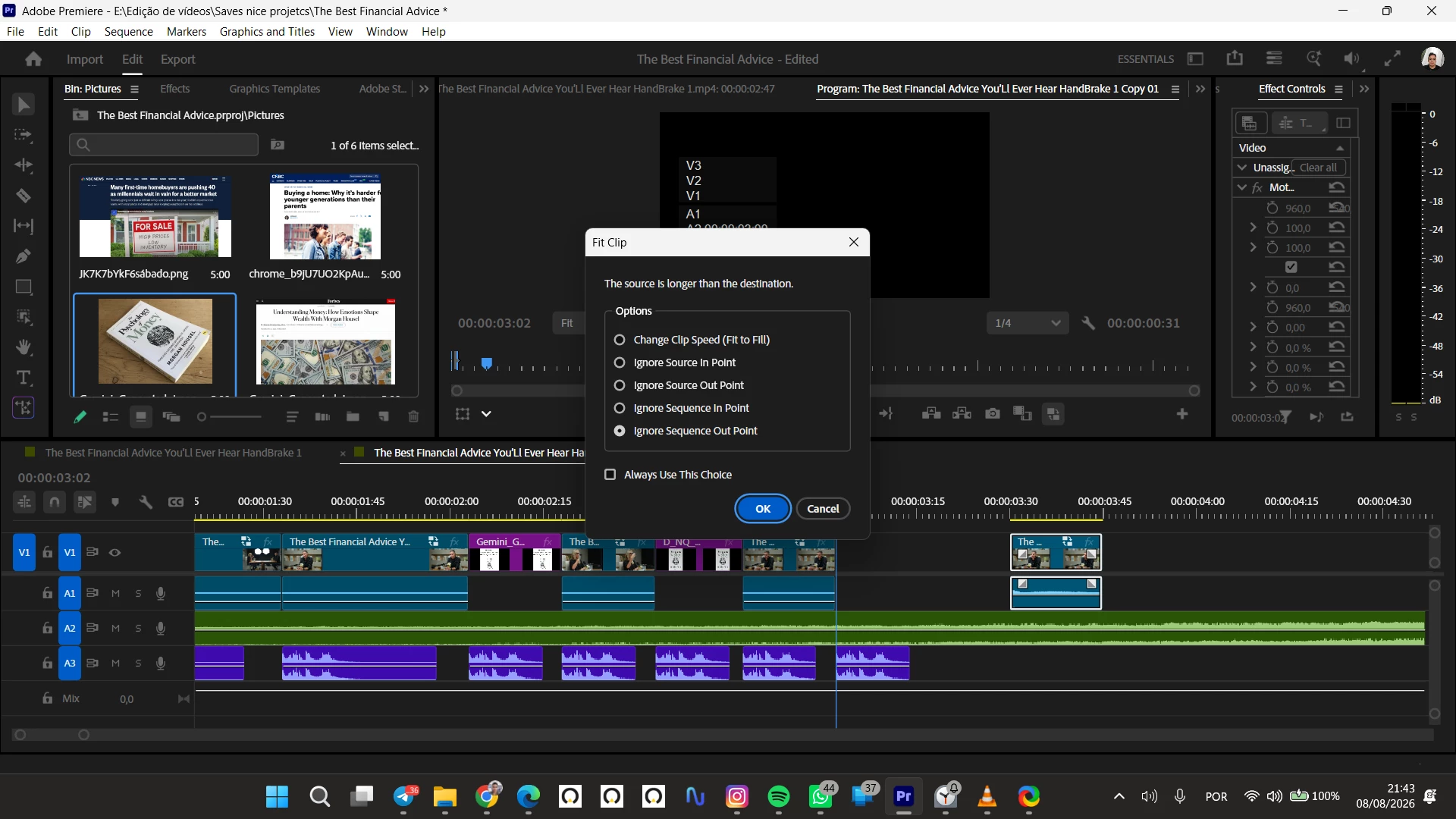Select the Razor tool
Screen dimensions: 1456x819
point(24,196)
